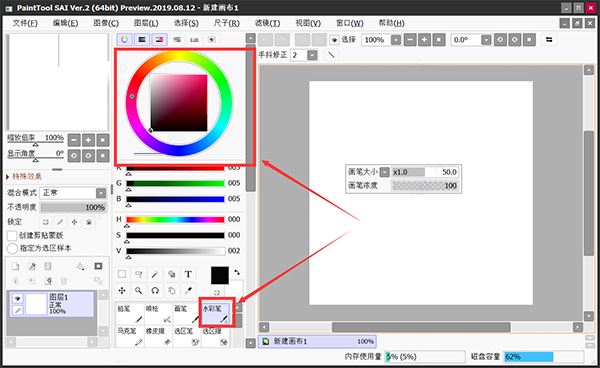The image size is (600, 368).
Task: Select the 铅笔 pencil brush
Action: click(130, 314)
